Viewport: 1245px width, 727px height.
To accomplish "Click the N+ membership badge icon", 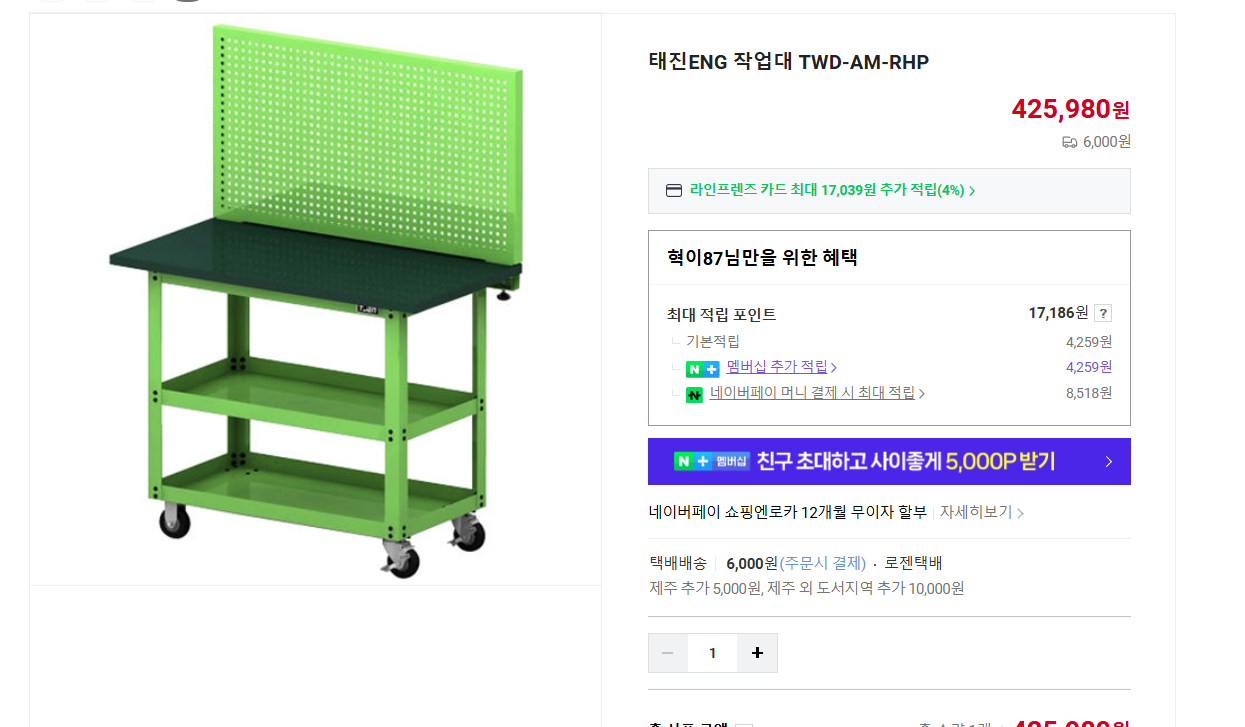I will (703, 368).
